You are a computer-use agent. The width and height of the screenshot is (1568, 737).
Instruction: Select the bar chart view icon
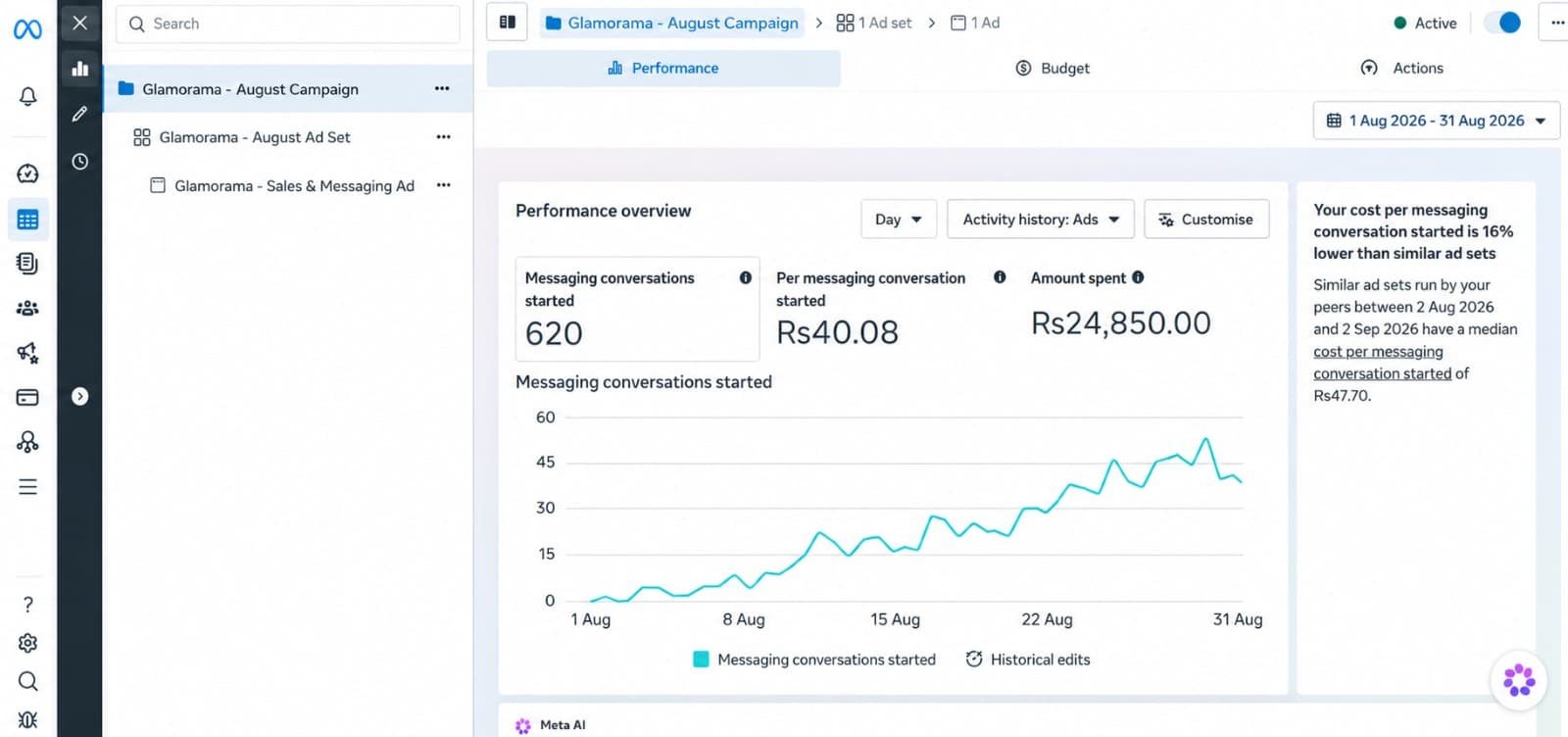click(x=80, y=69)
